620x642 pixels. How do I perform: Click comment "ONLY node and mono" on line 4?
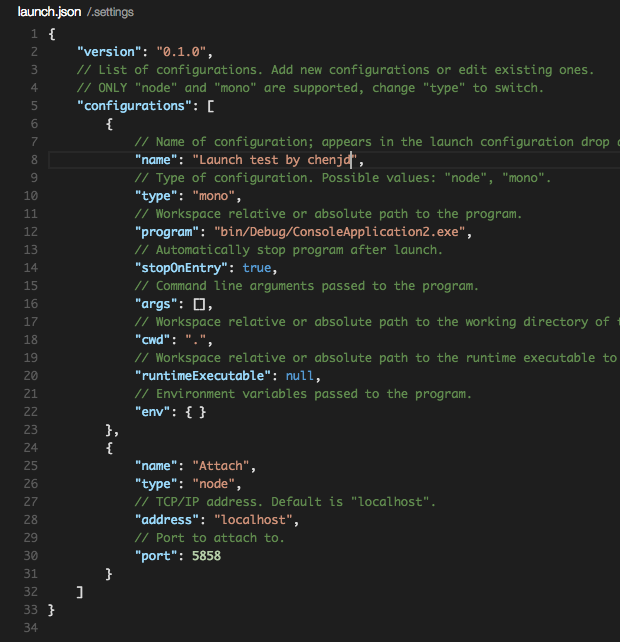[x=310, y=88]
